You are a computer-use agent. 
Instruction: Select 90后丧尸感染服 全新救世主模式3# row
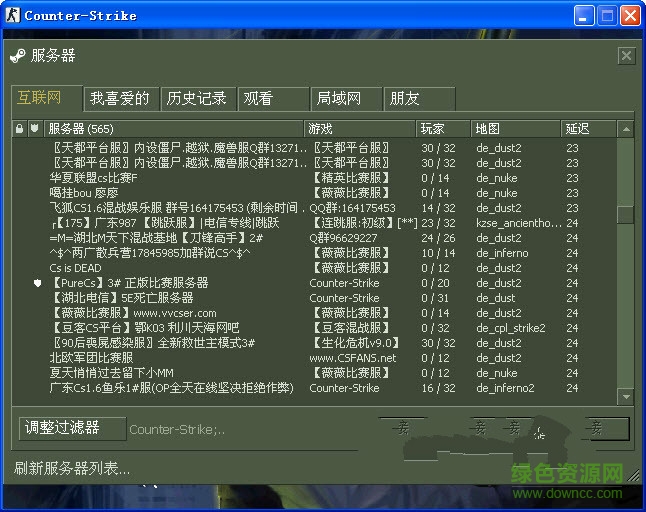pyautogui.click(x=315, y=343)
